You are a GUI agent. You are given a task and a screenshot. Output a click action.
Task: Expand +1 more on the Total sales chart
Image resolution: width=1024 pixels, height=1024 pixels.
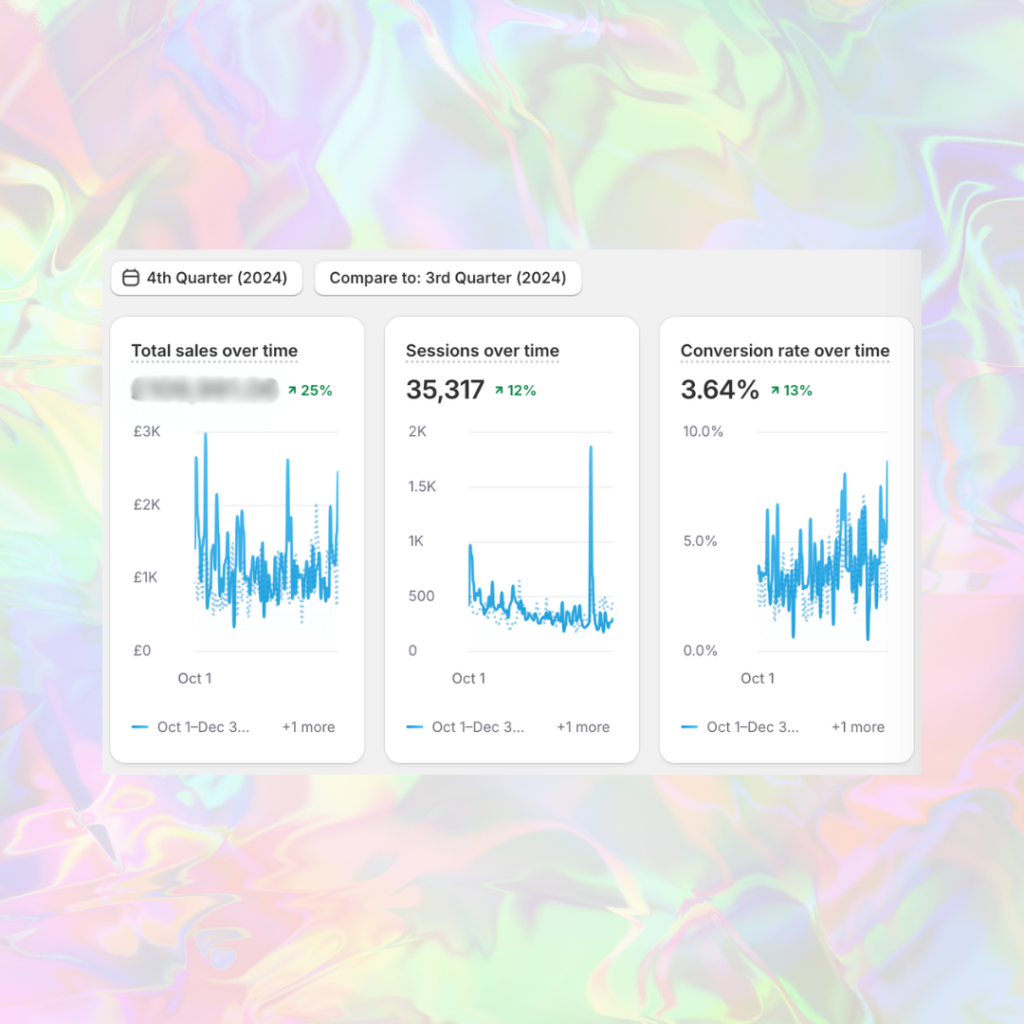pyautogui.click(x=307, y=727)
